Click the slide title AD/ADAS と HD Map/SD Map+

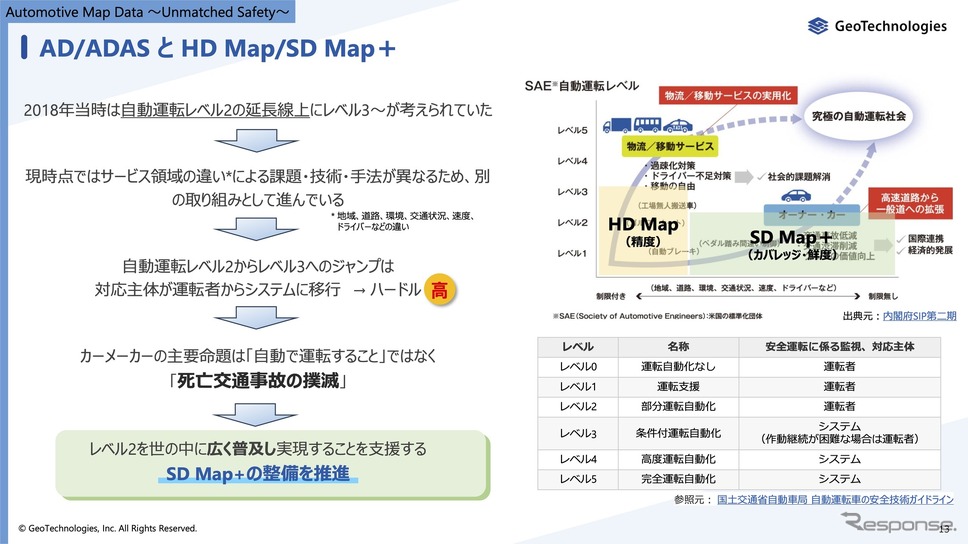[x=217, y=48]
